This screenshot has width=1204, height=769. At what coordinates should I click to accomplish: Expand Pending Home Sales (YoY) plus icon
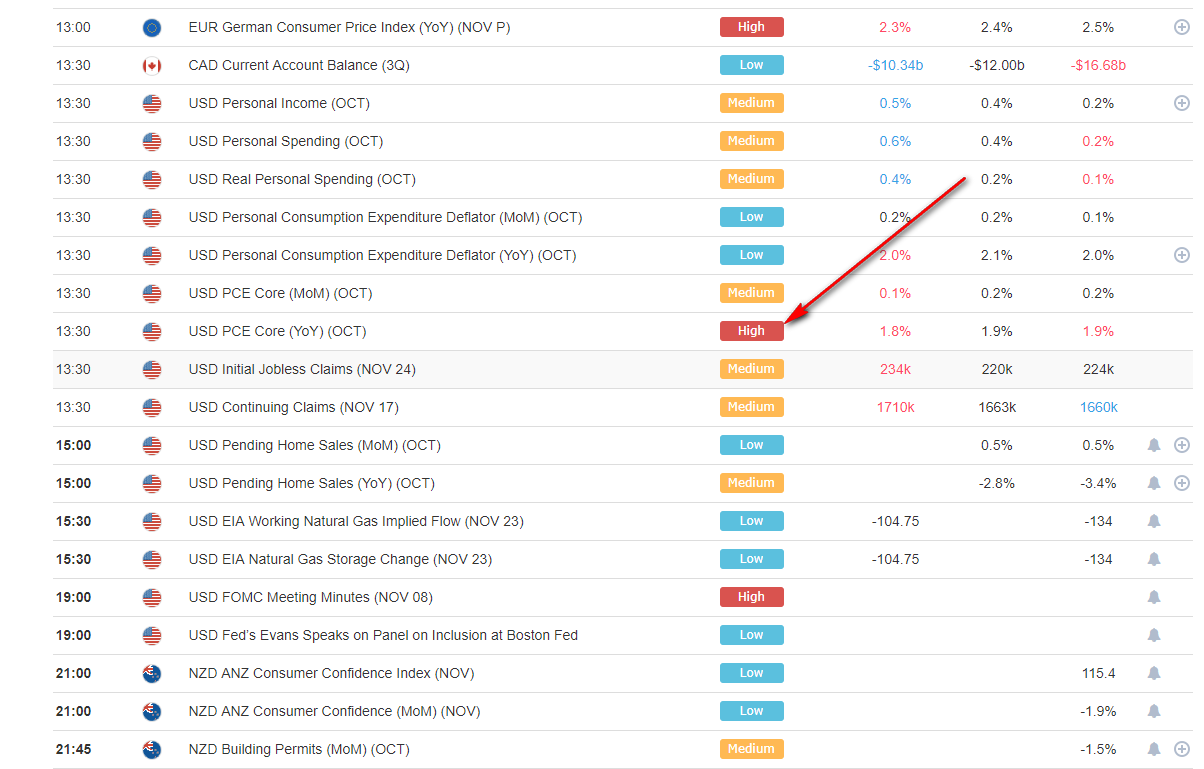(1181, 483)
